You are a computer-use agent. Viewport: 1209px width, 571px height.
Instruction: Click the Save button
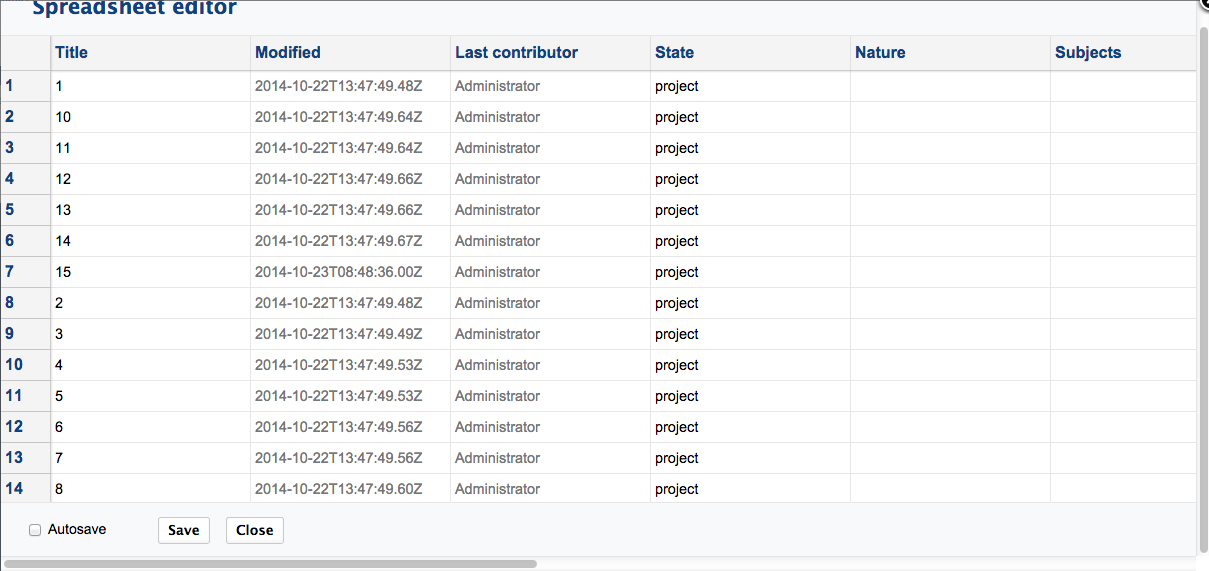(x=184, y=530)
